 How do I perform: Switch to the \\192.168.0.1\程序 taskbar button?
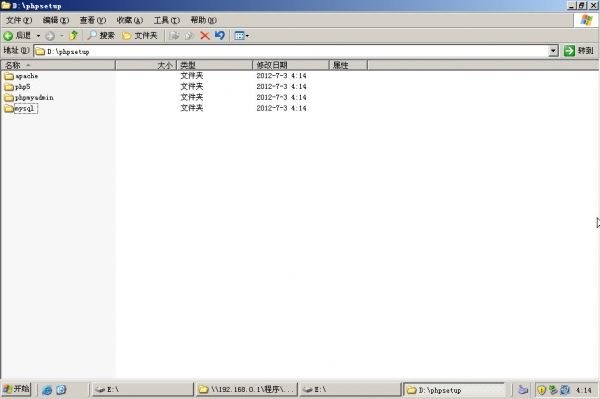pos(247,389)
